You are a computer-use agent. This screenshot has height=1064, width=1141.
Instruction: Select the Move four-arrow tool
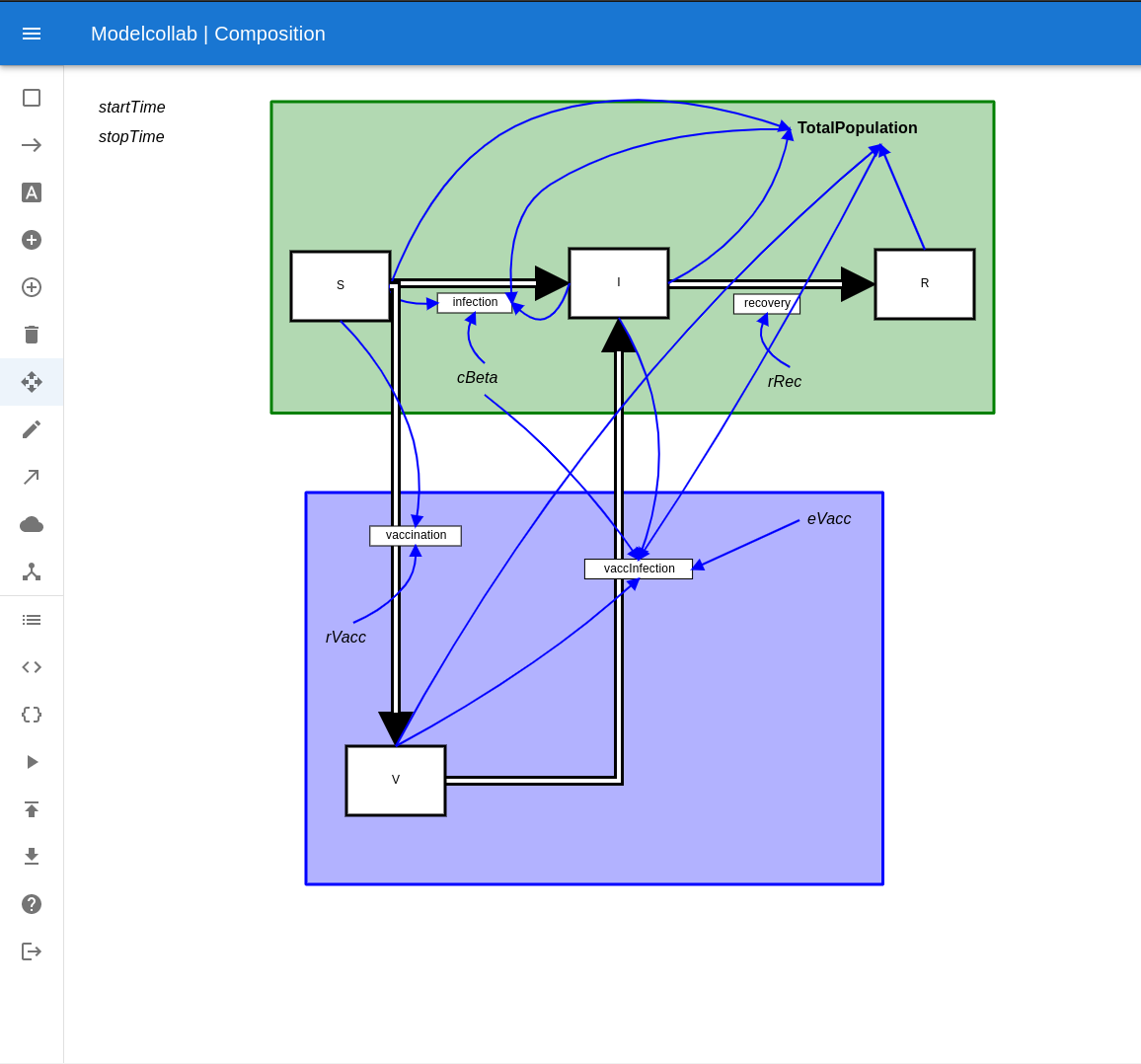tap(32, 381)
